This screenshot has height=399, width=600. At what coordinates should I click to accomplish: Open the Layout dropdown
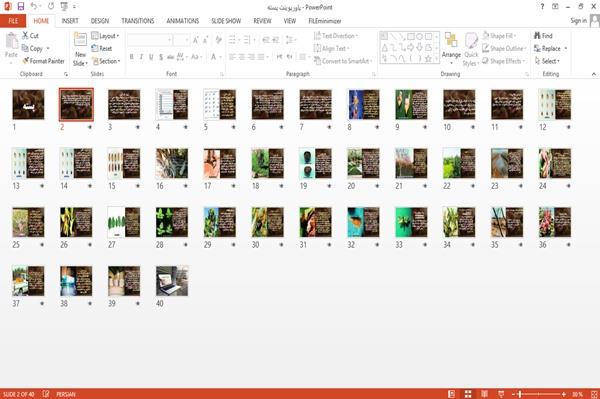coord(106,36)
